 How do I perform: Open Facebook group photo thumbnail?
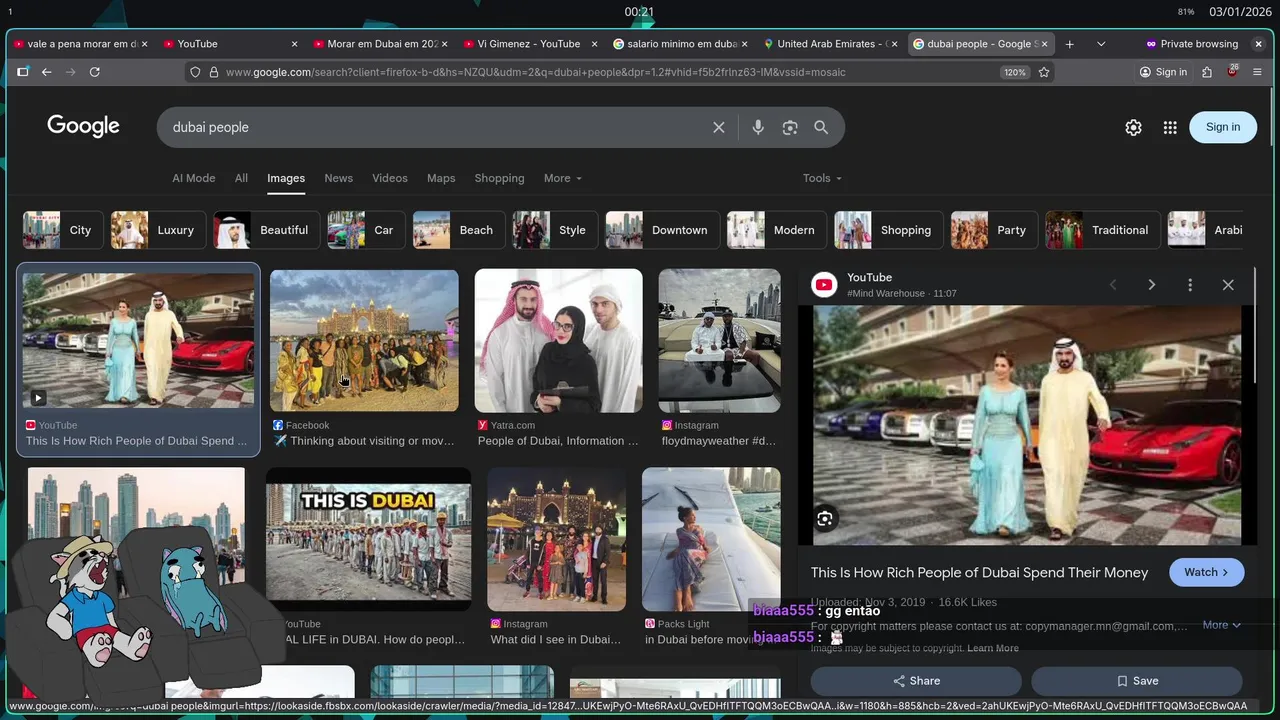click(x=364, y=340)
